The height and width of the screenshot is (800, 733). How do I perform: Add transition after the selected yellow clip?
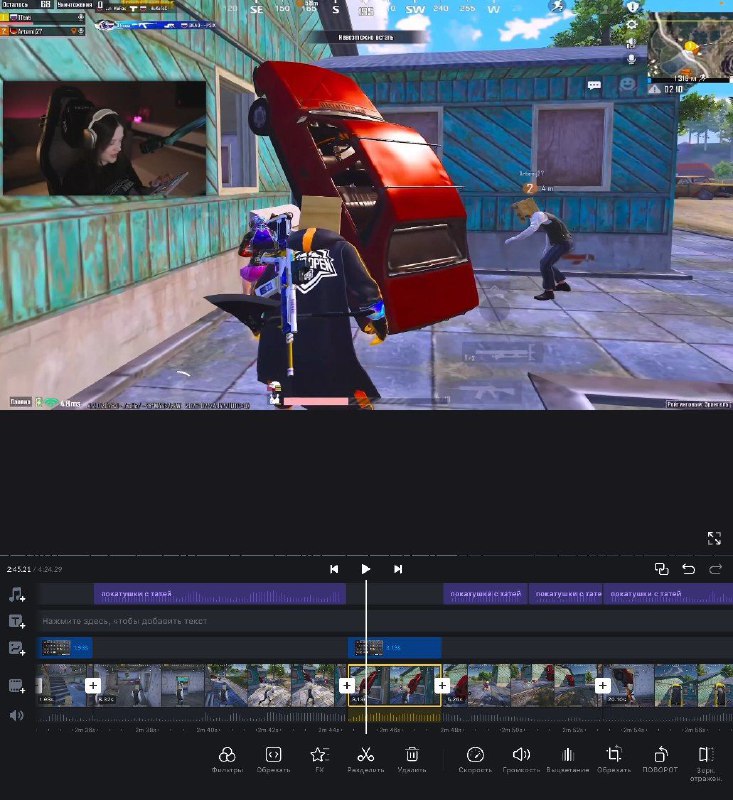(x=443, y=686)
